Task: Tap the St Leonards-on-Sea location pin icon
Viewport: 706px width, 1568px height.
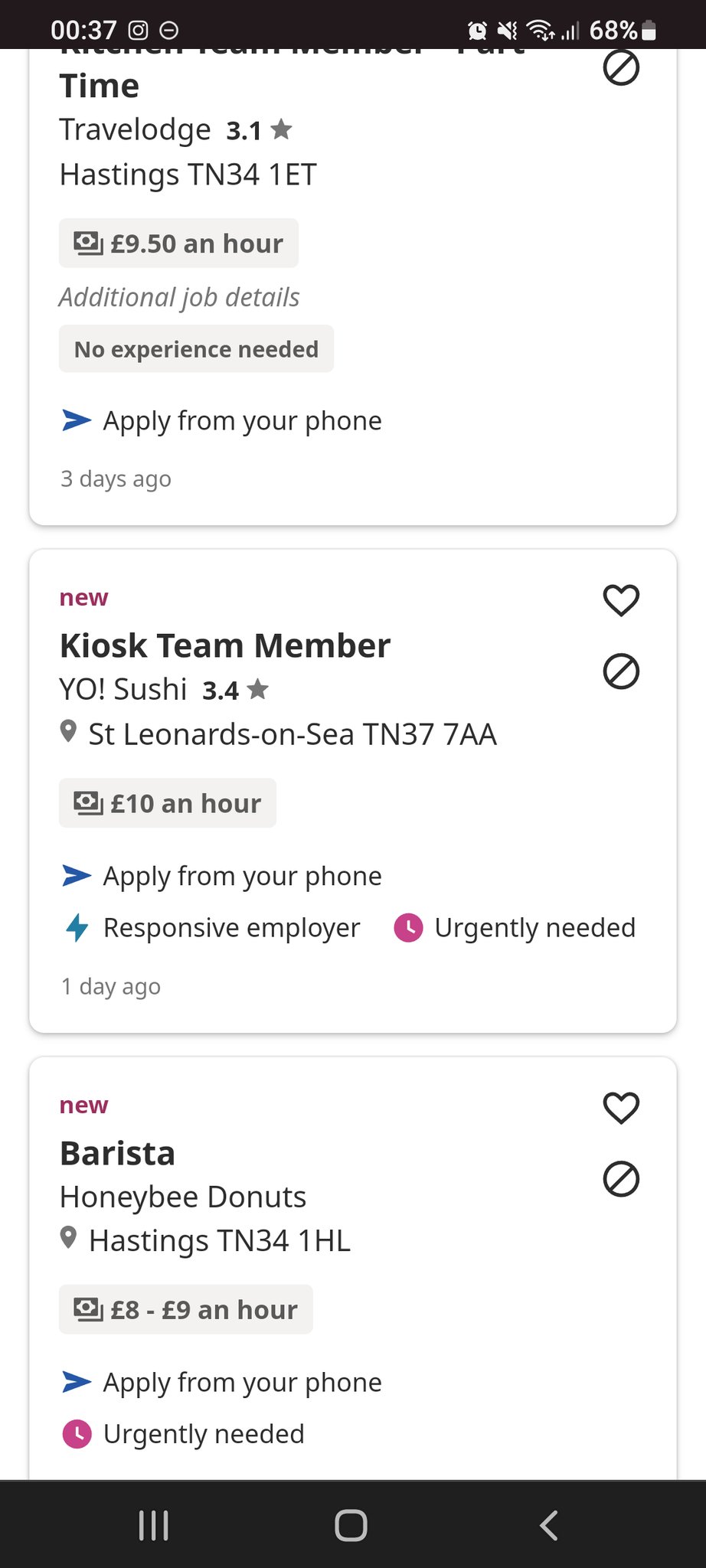Action: click(x=68, y=732)
